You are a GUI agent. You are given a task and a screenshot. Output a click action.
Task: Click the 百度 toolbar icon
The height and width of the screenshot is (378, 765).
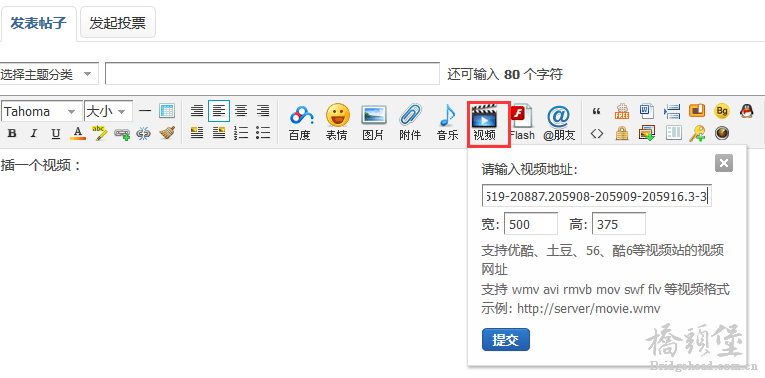tap(300, 122)
